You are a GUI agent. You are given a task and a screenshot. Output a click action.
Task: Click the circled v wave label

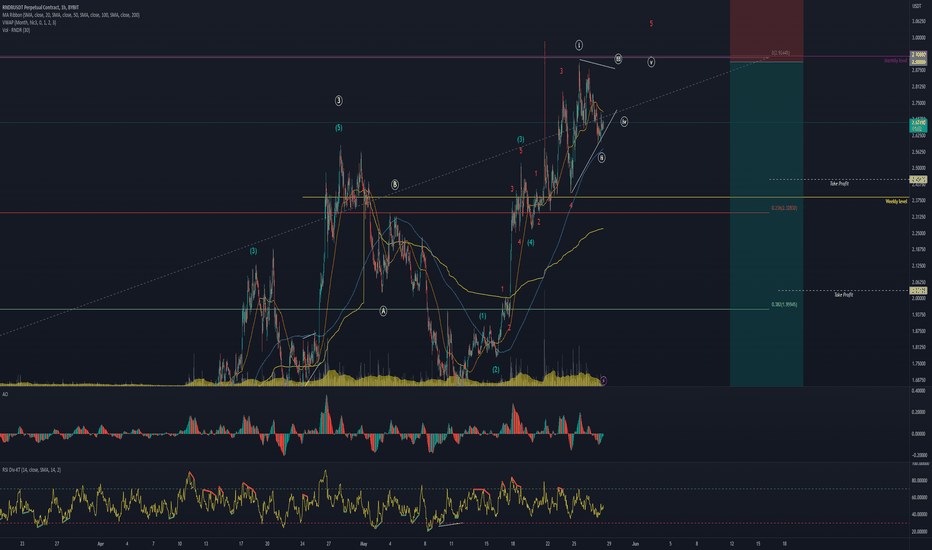pos(651,62)
